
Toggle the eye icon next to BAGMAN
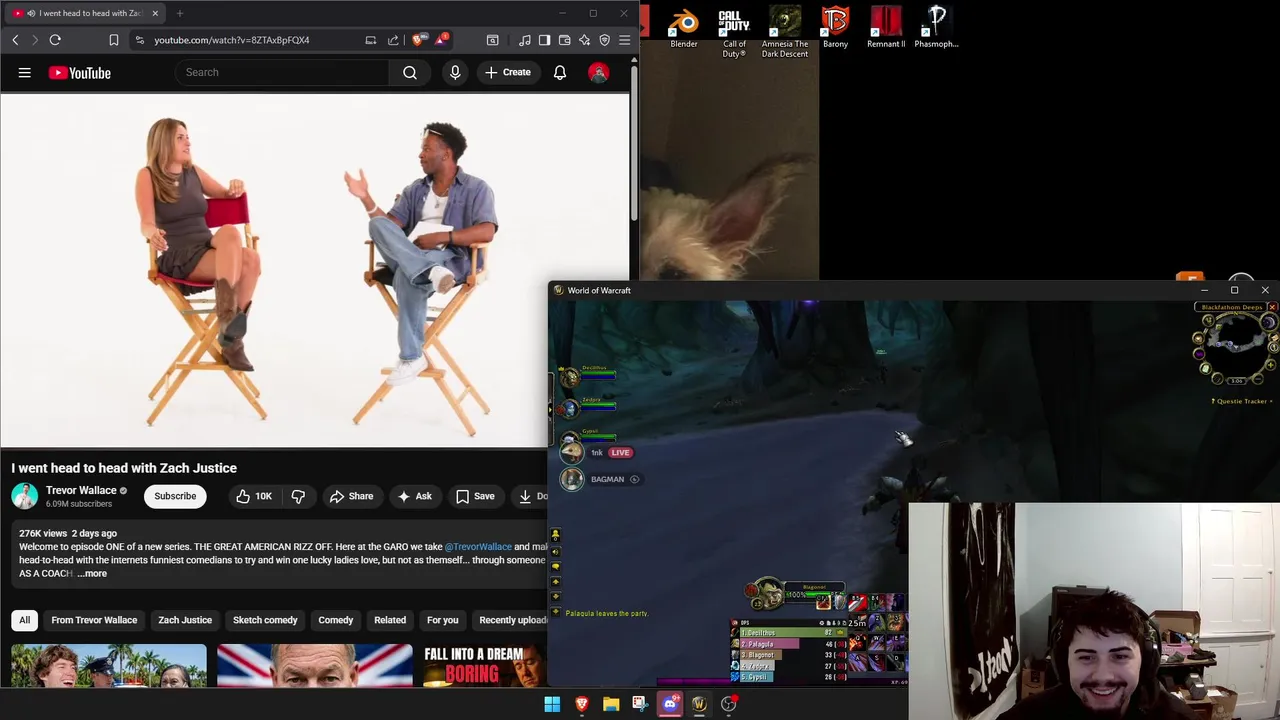click(635, 479)
